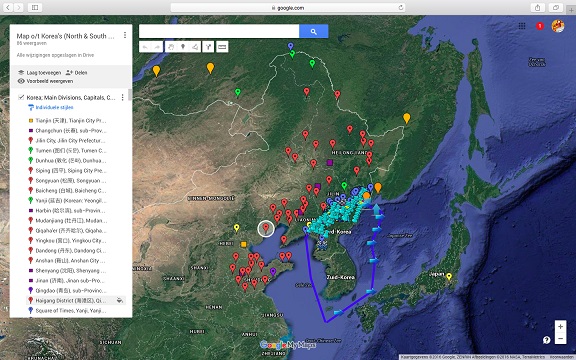Viewport: 576px width, 360px height.
Task: Uncheck the Korea: Main Divisions layer checkbox
Action: (21, 97)
